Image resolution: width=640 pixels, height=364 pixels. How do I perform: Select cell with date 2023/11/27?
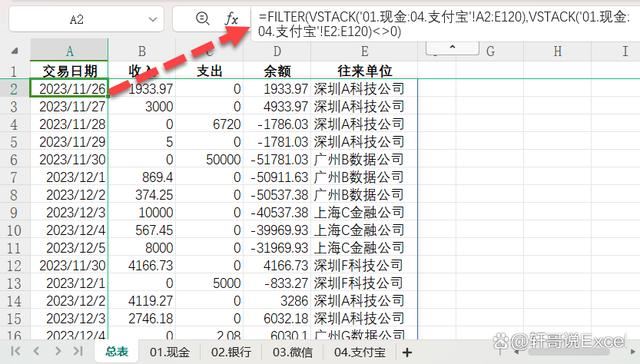click(69, 107)
